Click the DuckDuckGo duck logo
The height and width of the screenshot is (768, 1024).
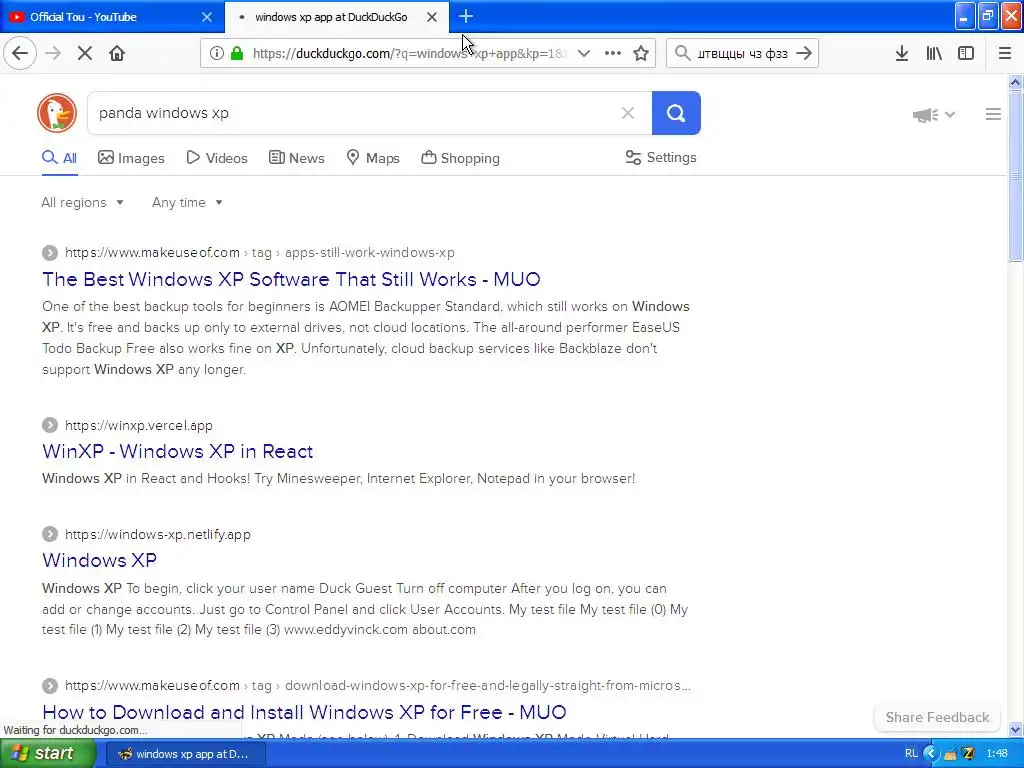point(57,113)
